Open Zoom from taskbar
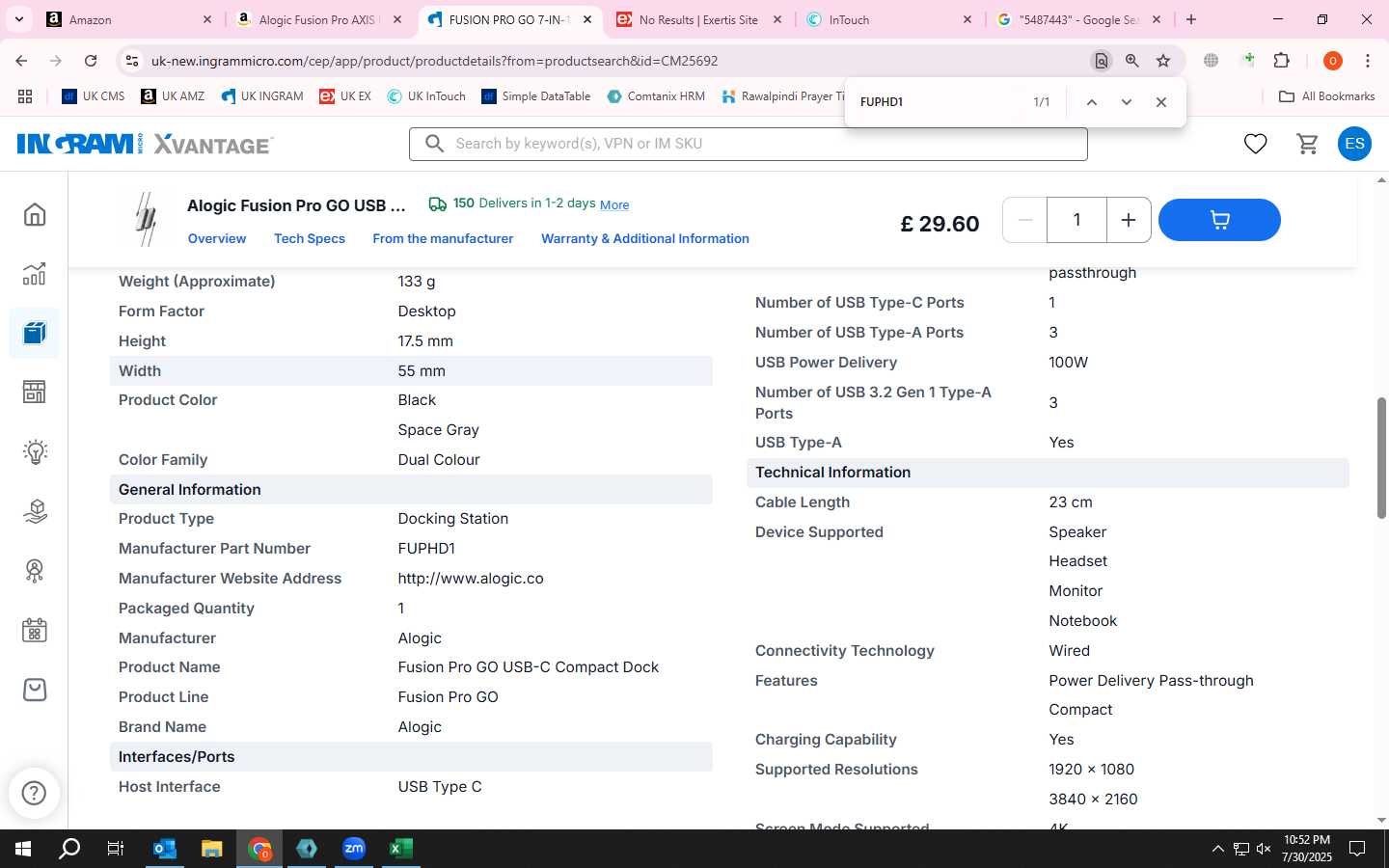This screenshot has width=1389, height=868. pos(353,849)
